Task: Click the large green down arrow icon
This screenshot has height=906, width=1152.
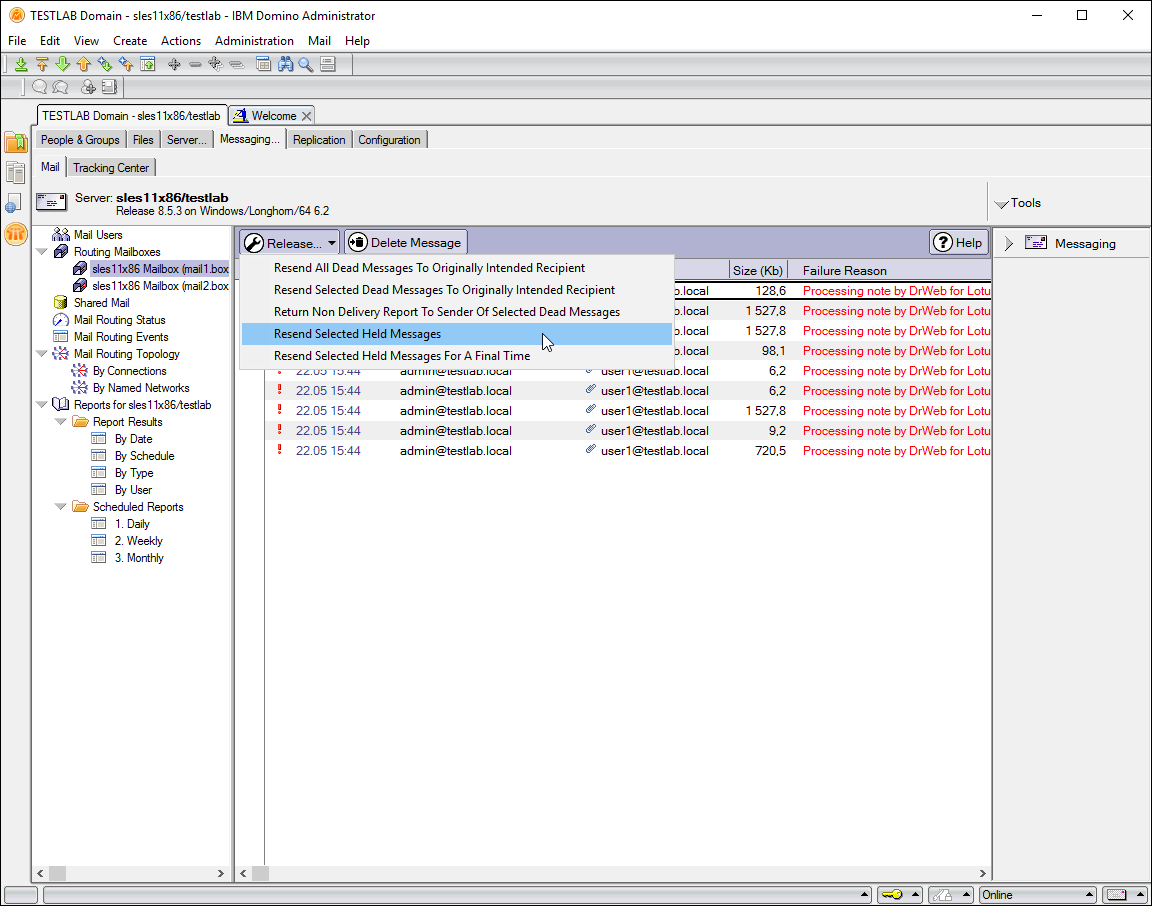Action: pyautogui.click(x=62, y=65)
